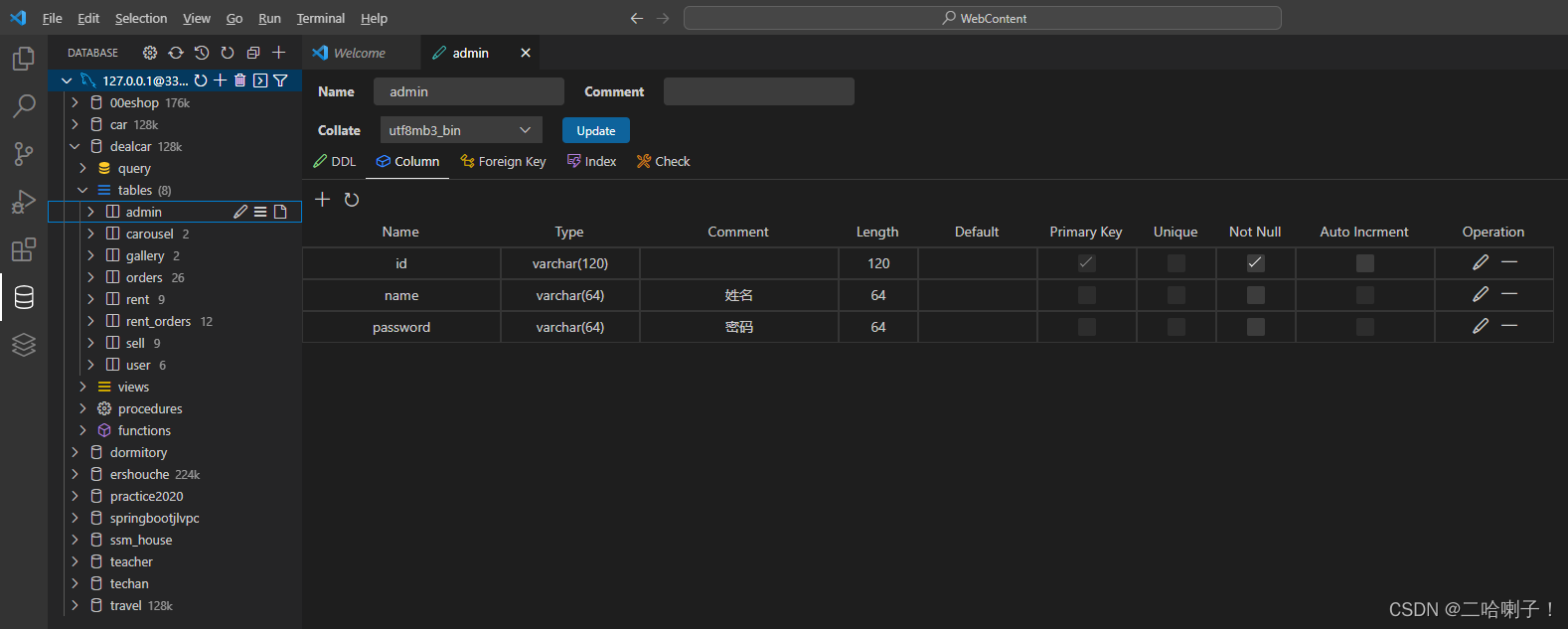
Task: Open the Extensions view
Action: [x=24, y=249]
